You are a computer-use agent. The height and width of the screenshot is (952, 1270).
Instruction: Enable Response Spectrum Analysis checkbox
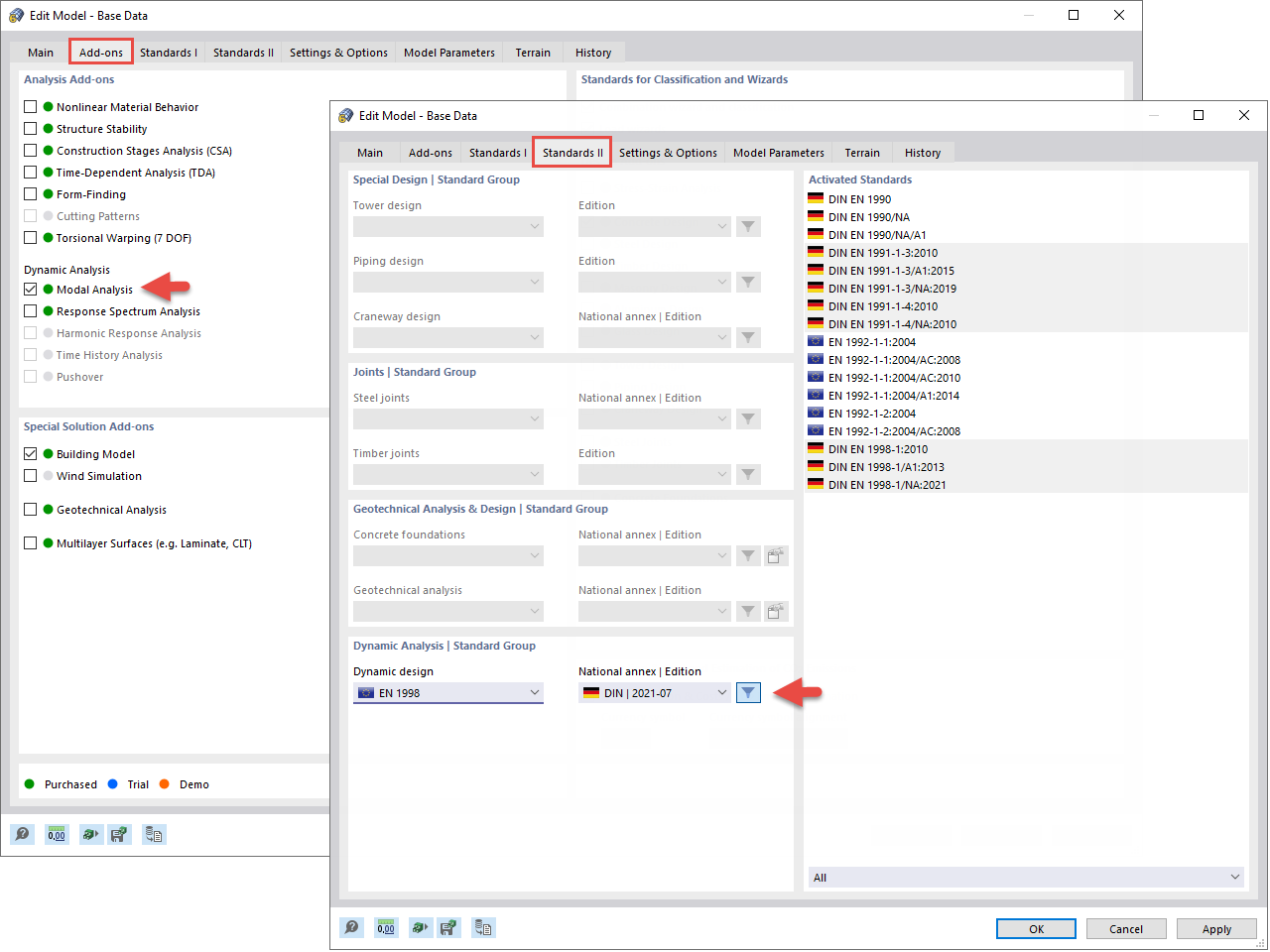pos(31,311)
